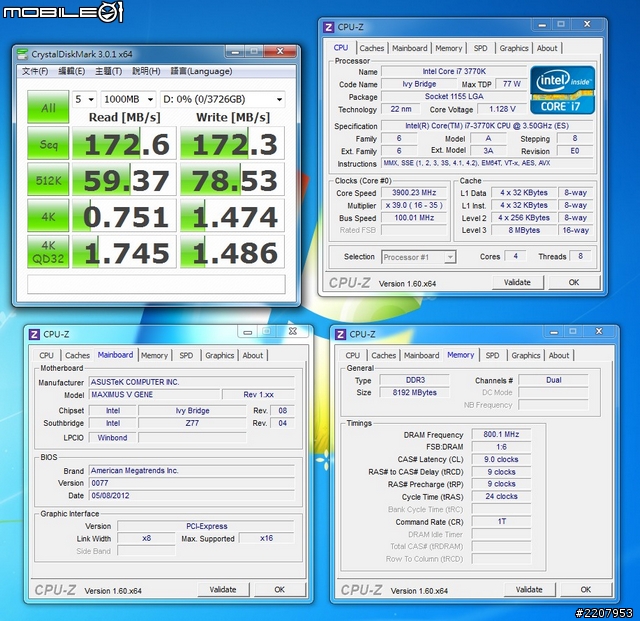The image size is (640, 621).
Task: Select SPD tab in the Mainboard CPU-Z window
Action: (186, 356)
